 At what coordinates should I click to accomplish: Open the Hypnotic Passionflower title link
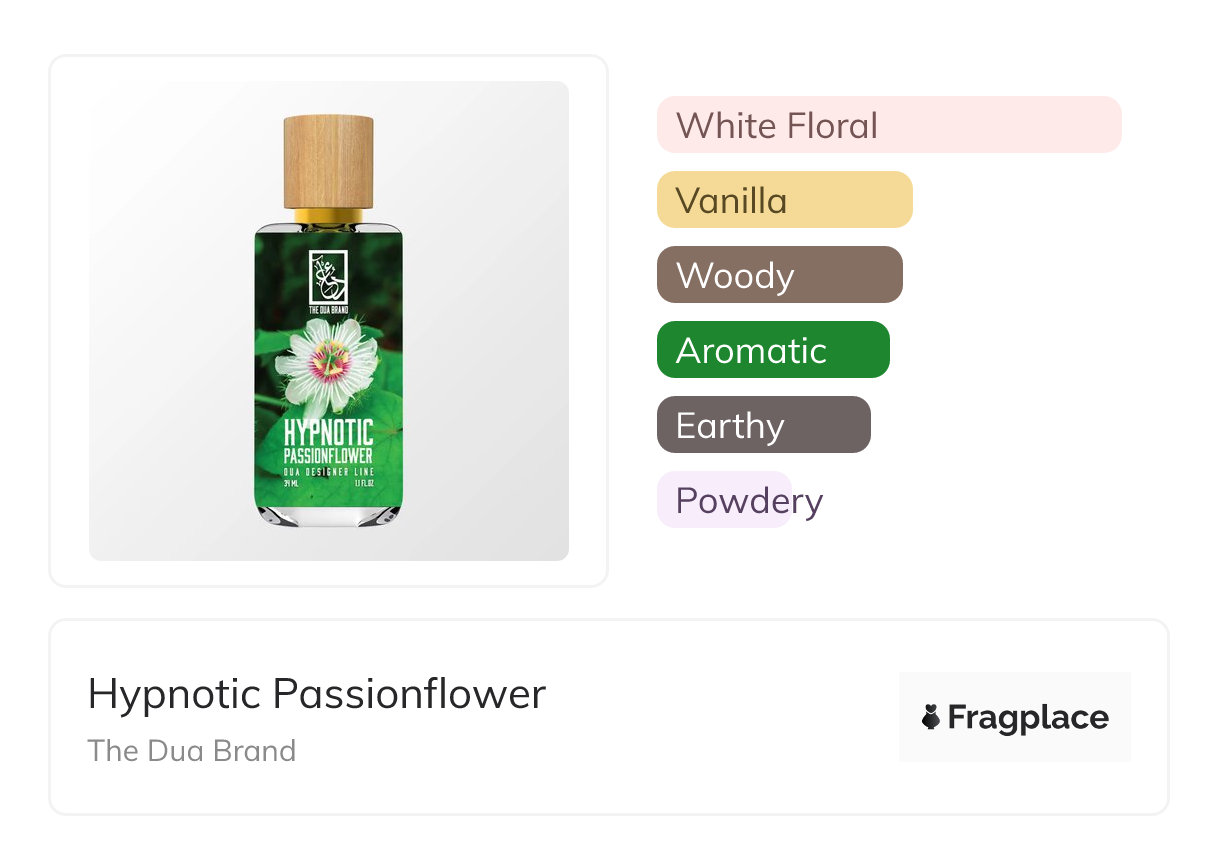pyautogui.click(x=316, y=693)
